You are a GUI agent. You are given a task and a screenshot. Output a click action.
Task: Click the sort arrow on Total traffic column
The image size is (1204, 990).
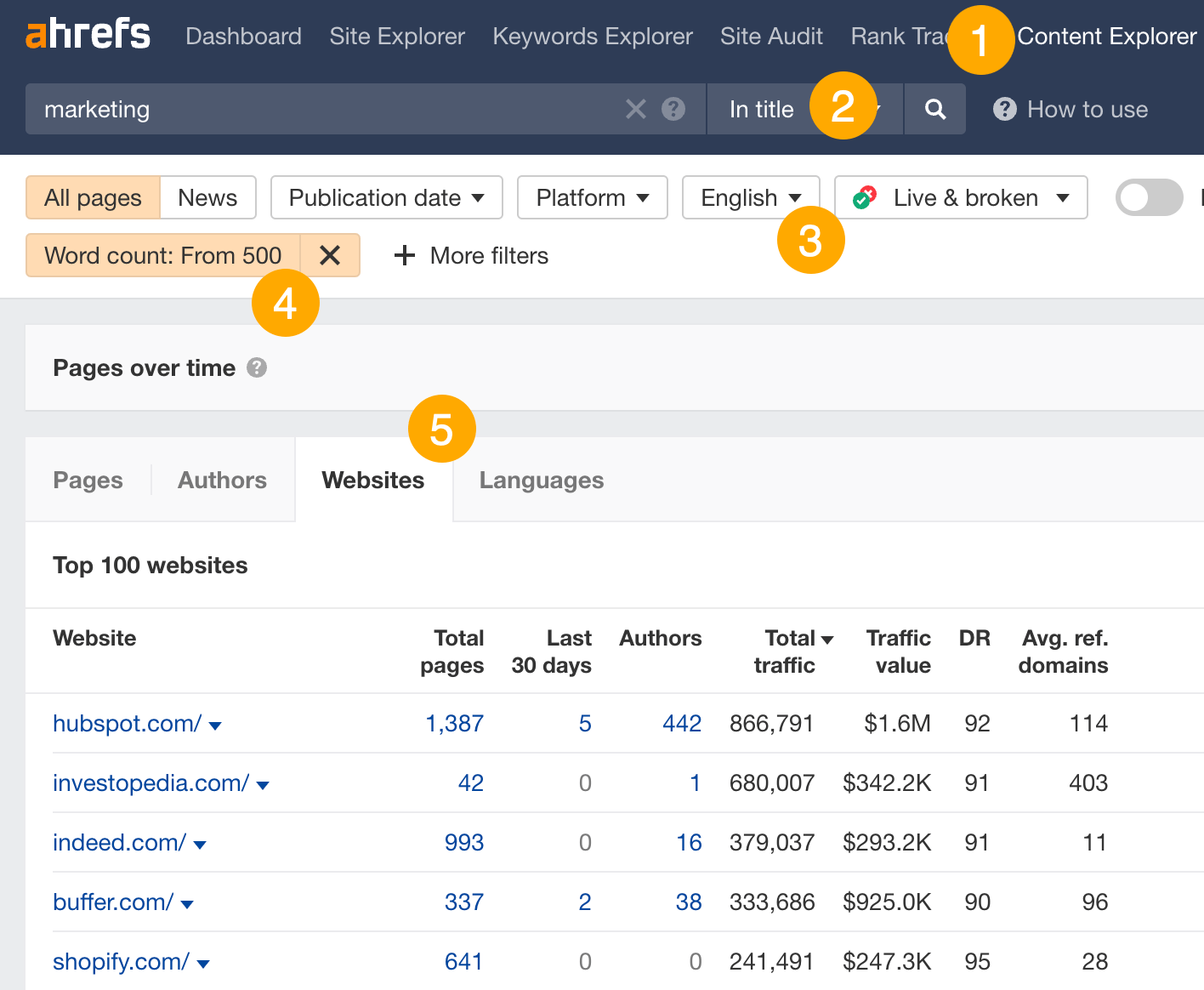[828, 638]
